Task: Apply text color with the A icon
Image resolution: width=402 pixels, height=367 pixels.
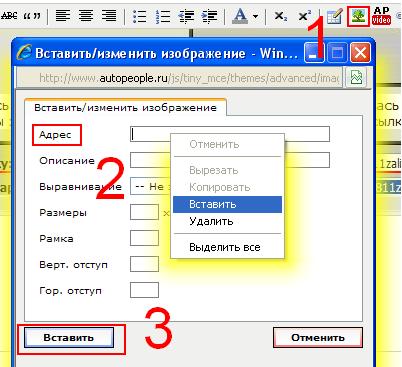Action: click(240, 15)
